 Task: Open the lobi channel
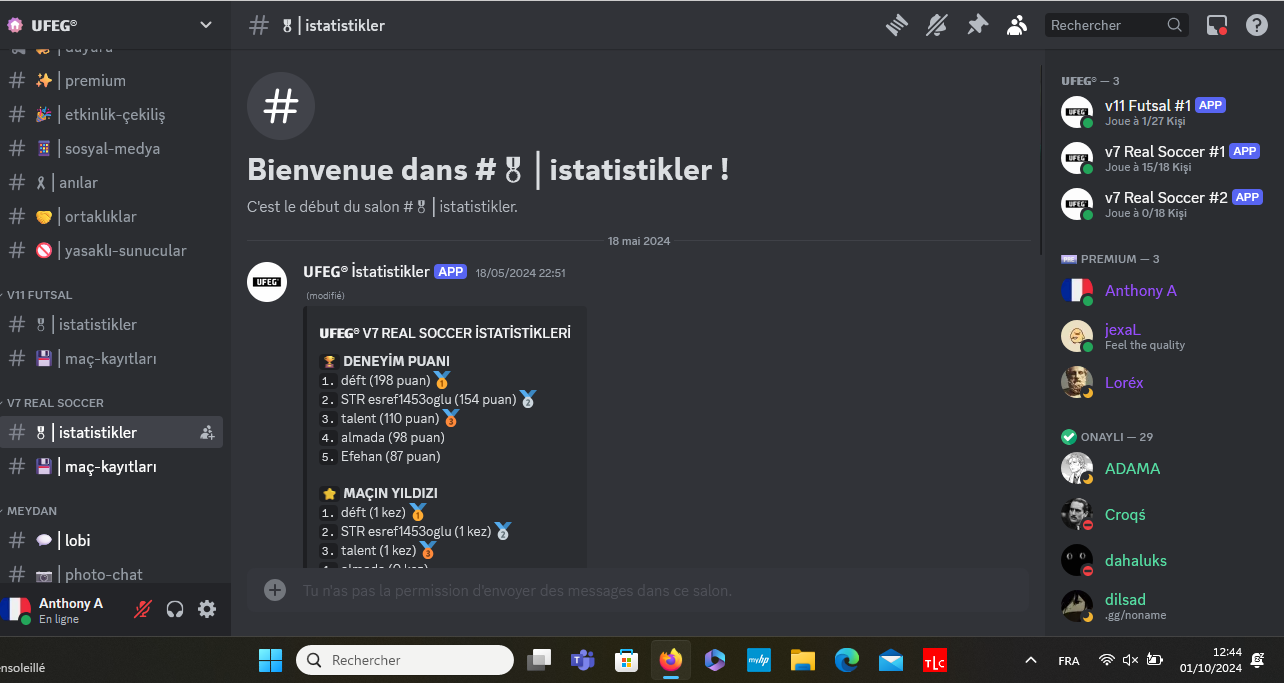(77, 540)
